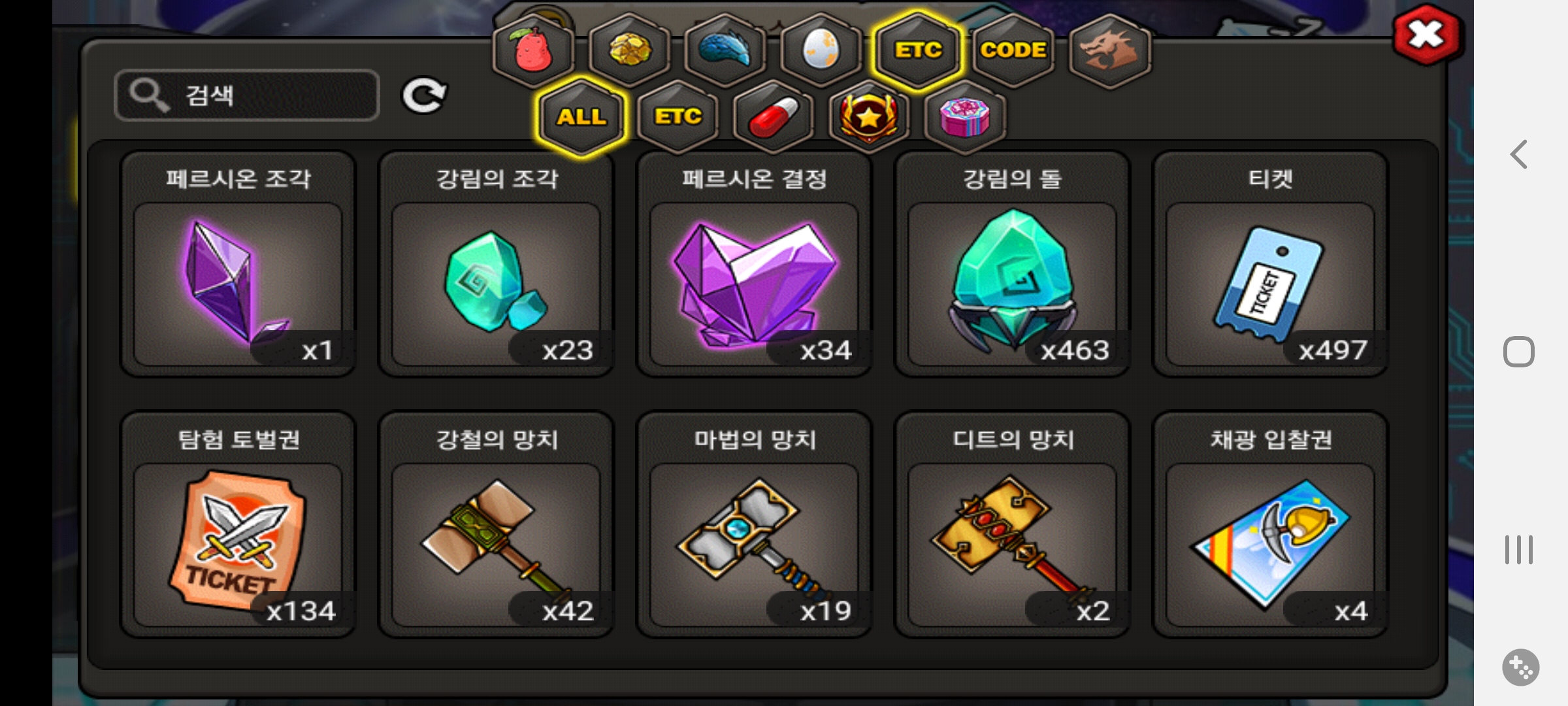This screenshot has height=706, width=1568.
Task: Open the fruit food category tab
Action: pyautogui.click(x=533, y=50)
